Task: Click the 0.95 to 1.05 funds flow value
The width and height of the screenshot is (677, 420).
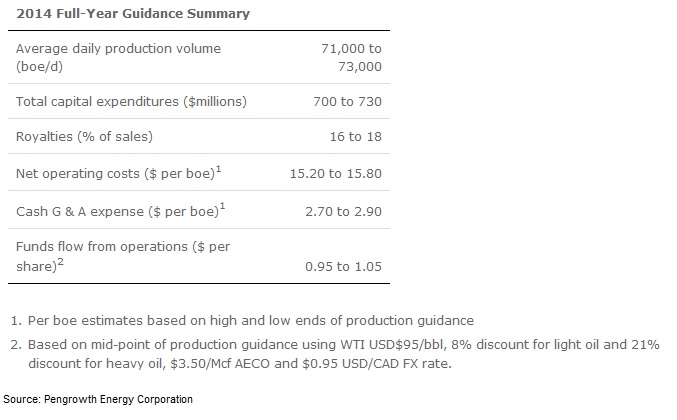Action: (344, 266)
